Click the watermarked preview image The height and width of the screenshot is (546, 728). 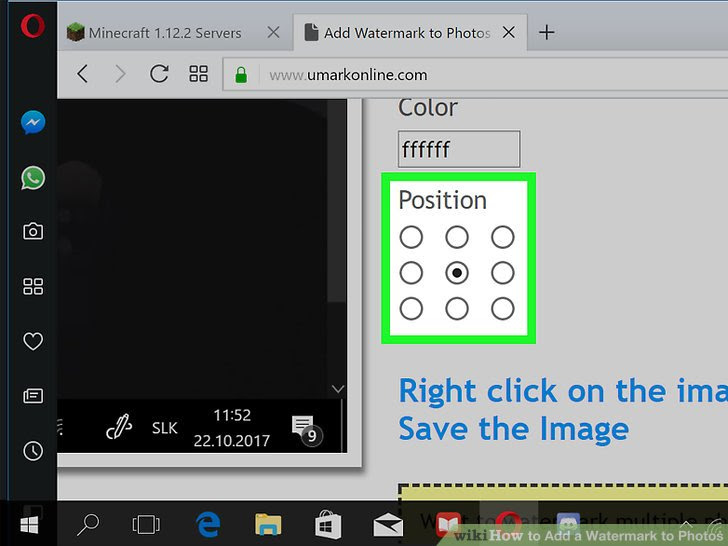tap(202, 276)
